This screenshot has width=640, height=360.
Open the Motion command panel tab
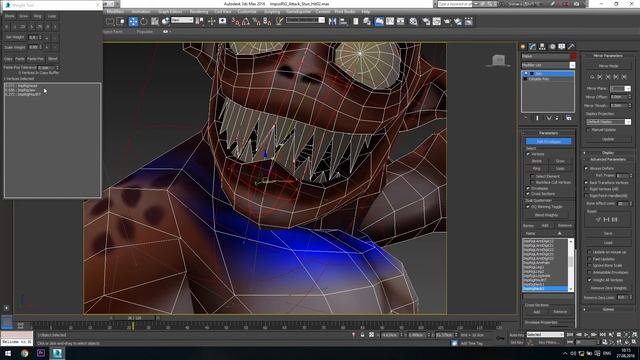coord(552,47)
